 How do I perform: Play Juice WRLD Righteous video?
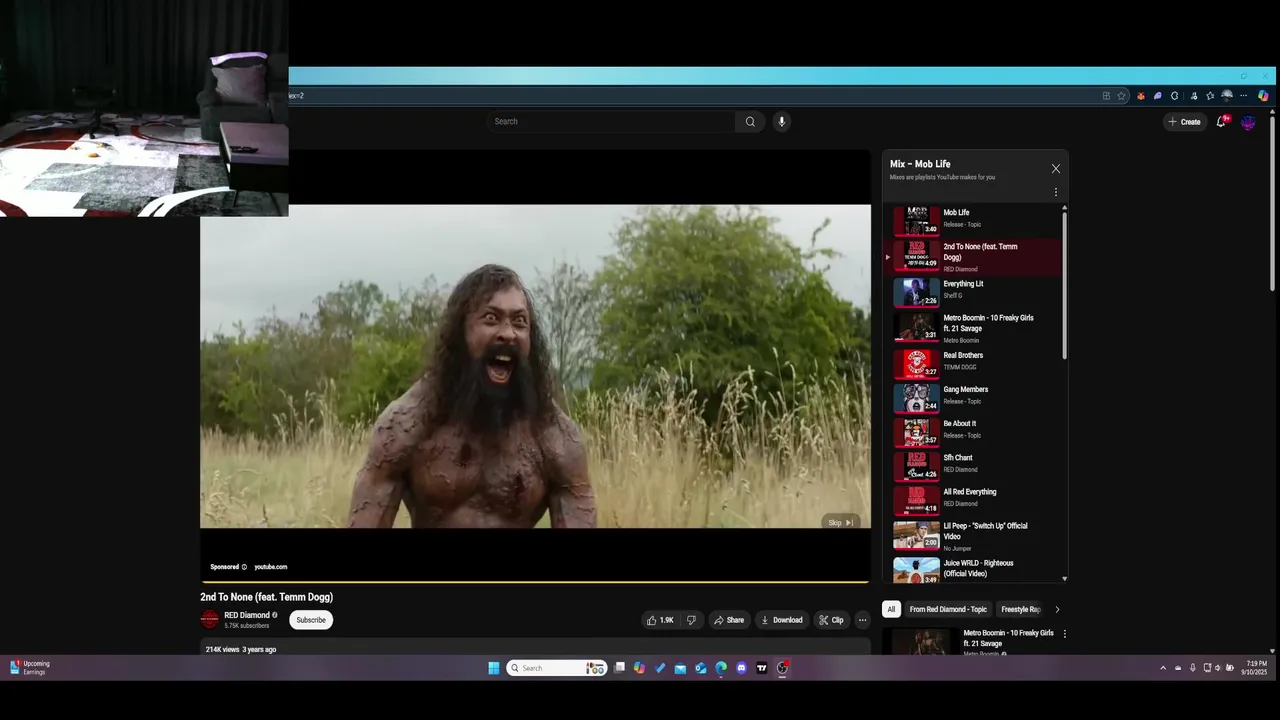click(x=975, y=569)
